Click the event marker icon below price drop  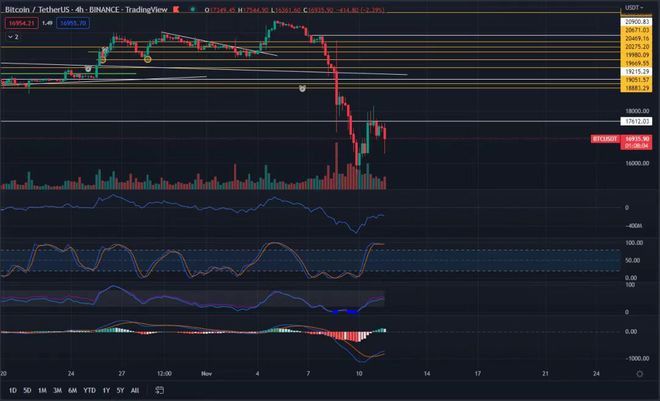click(x=303, y=88)
